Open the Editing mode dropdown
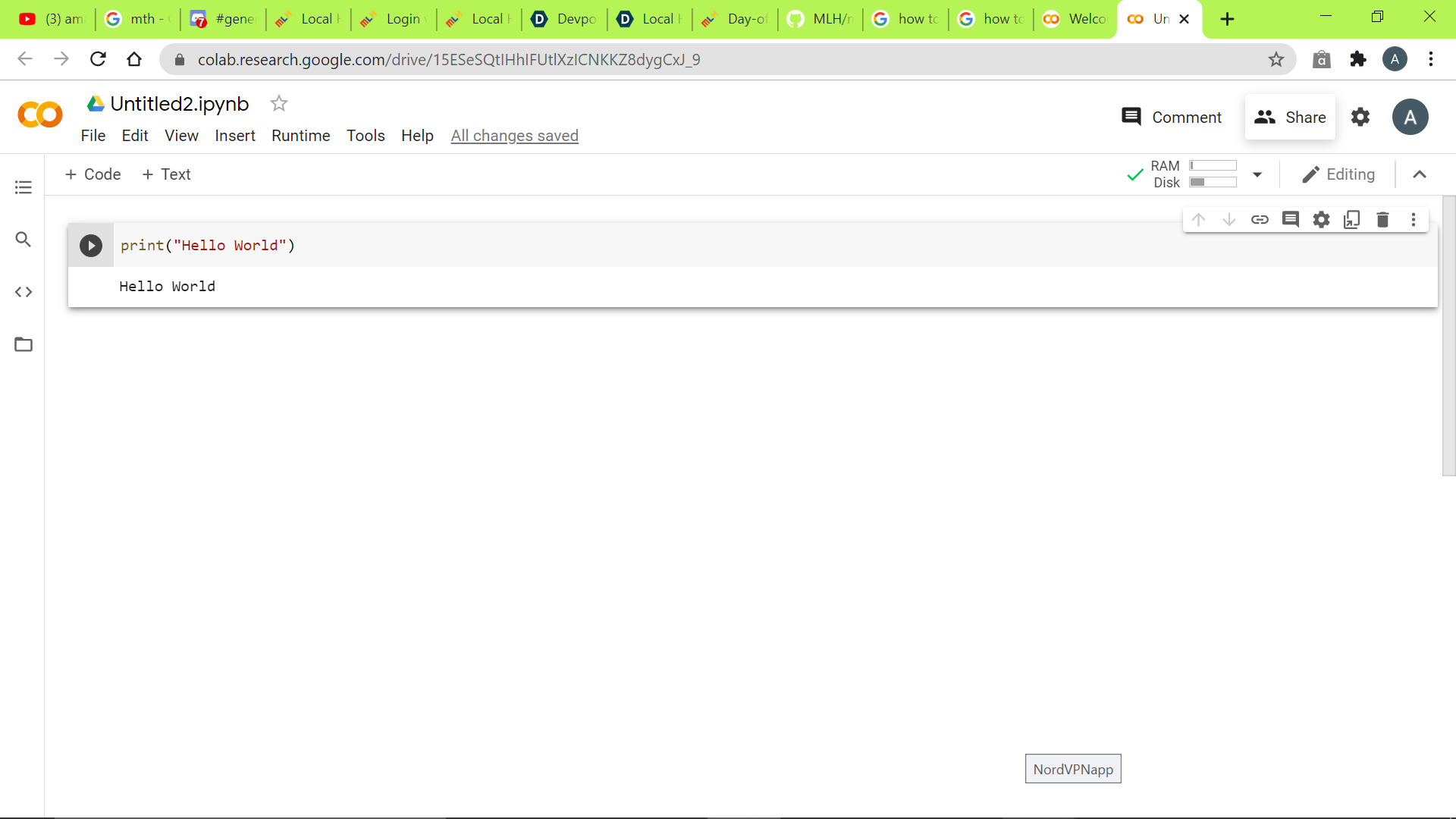 pos(1338,174)
